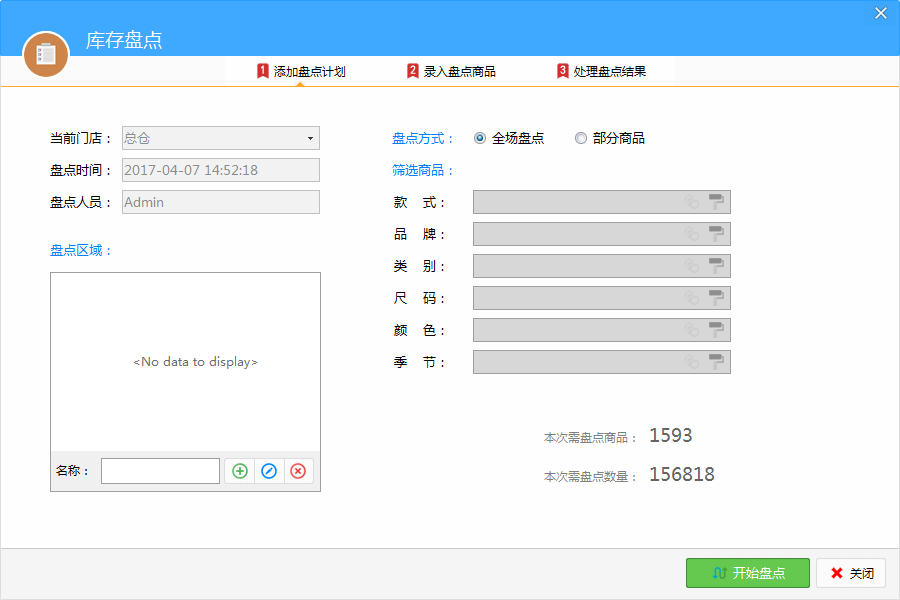
Task: Click the clear brush icon in 尺码 field
Action: pyautogui.click(x=716, y=298)
